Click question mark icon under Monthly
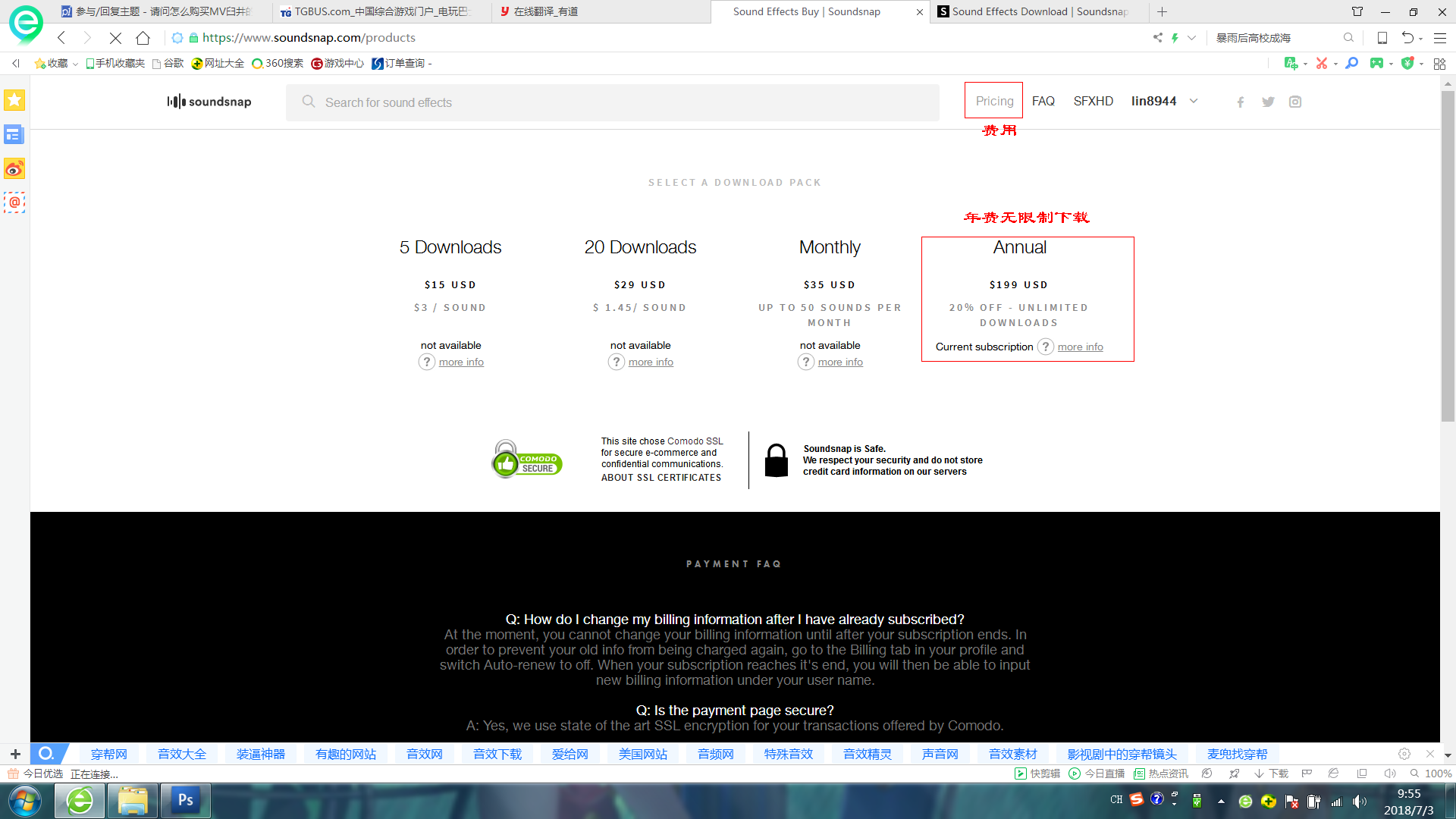 click(x=806, y=362)
